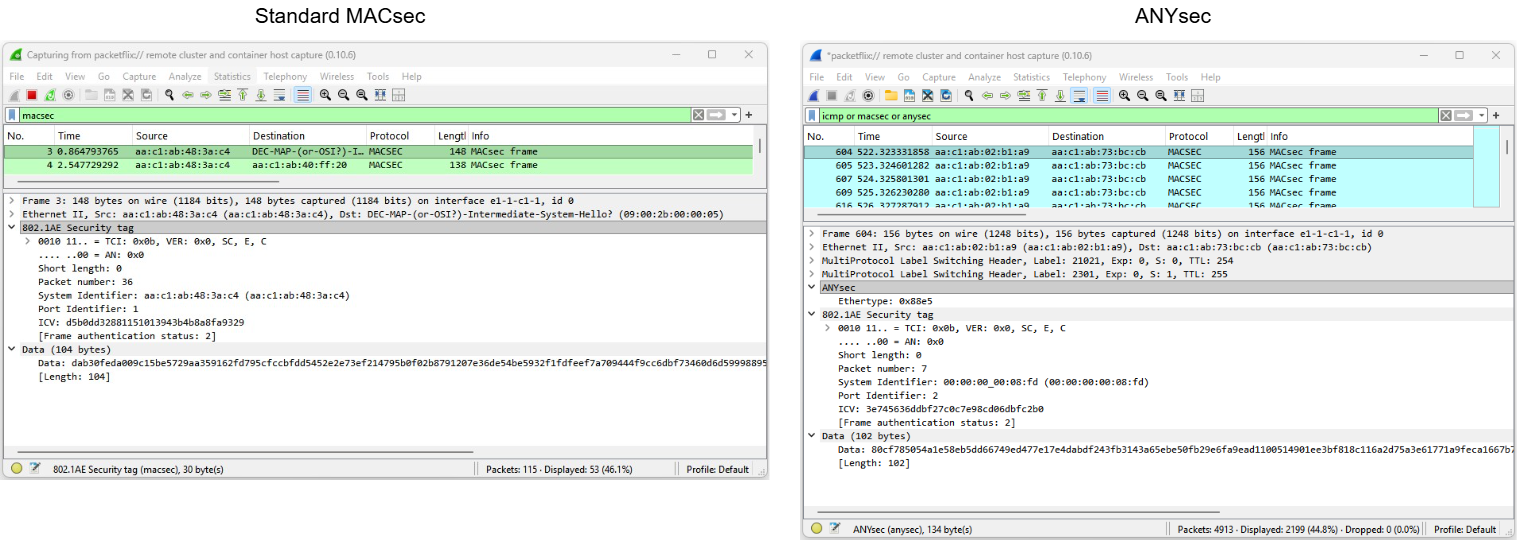Viewport: 1517px width, 540px height.
Task: Toggle auto-scroll during live capture, ANYsec window
Action: 1079,95
